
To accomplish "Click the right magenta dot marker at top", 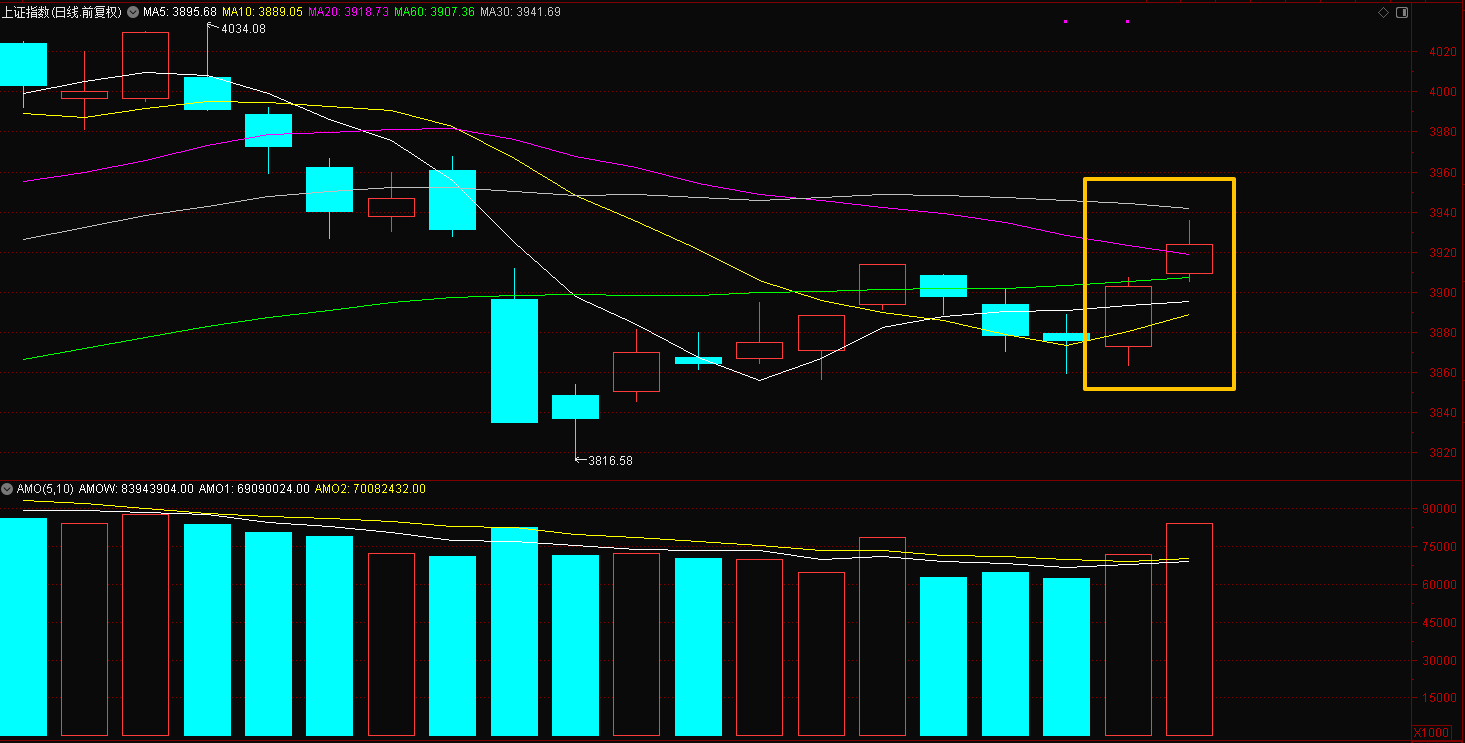I will click(1127, 21).
